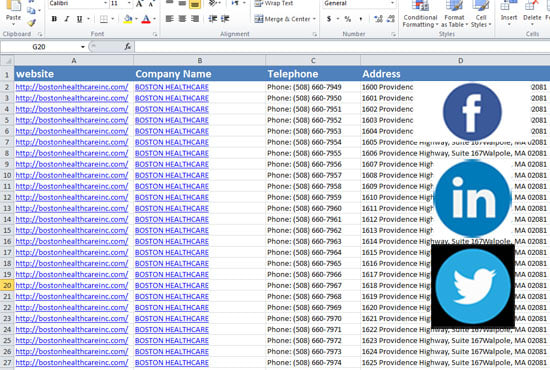Screen dimensions: 550x370
Task: Center the cell text horizontally
Action: point(182,19)
